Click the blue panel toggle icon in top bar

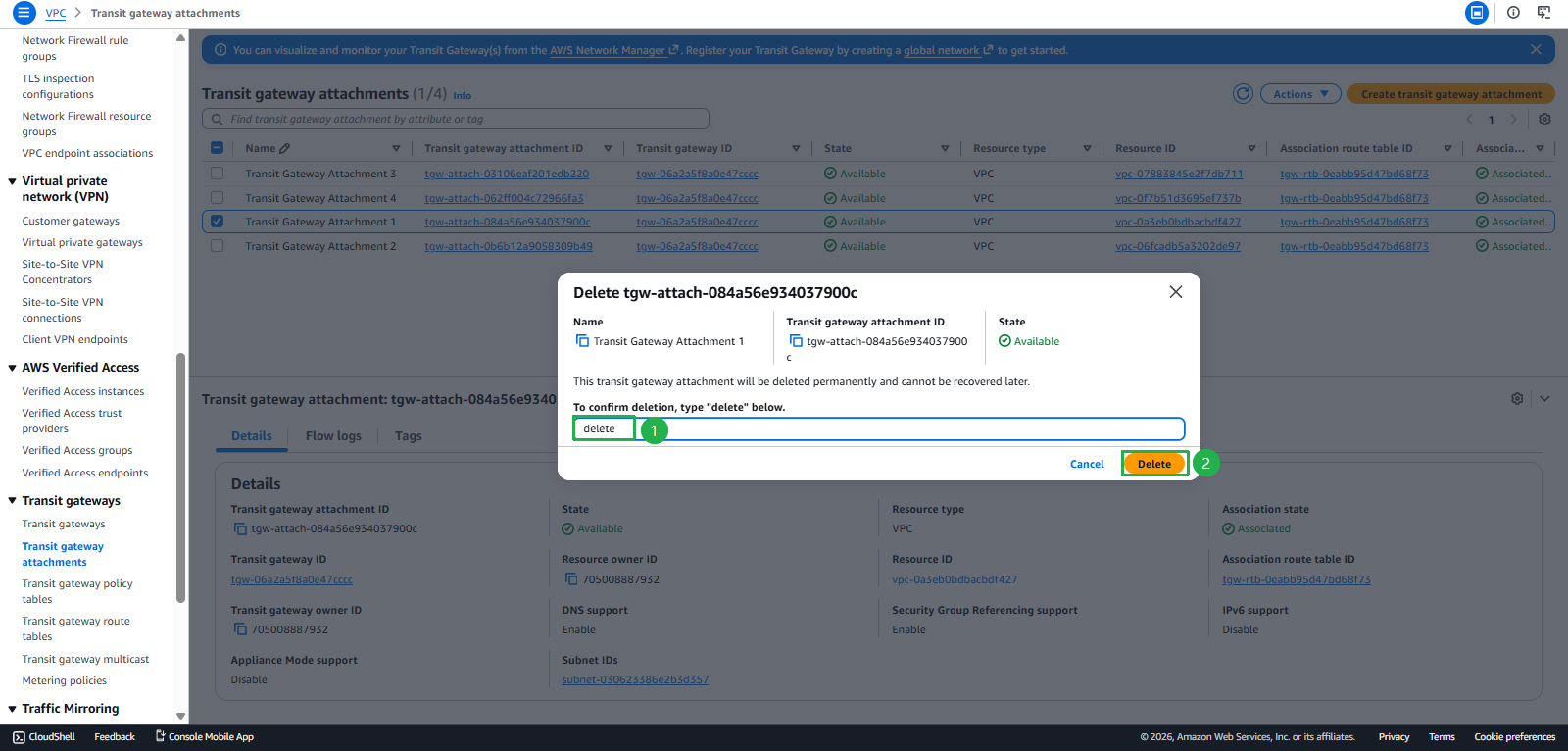click(1477, 13)
